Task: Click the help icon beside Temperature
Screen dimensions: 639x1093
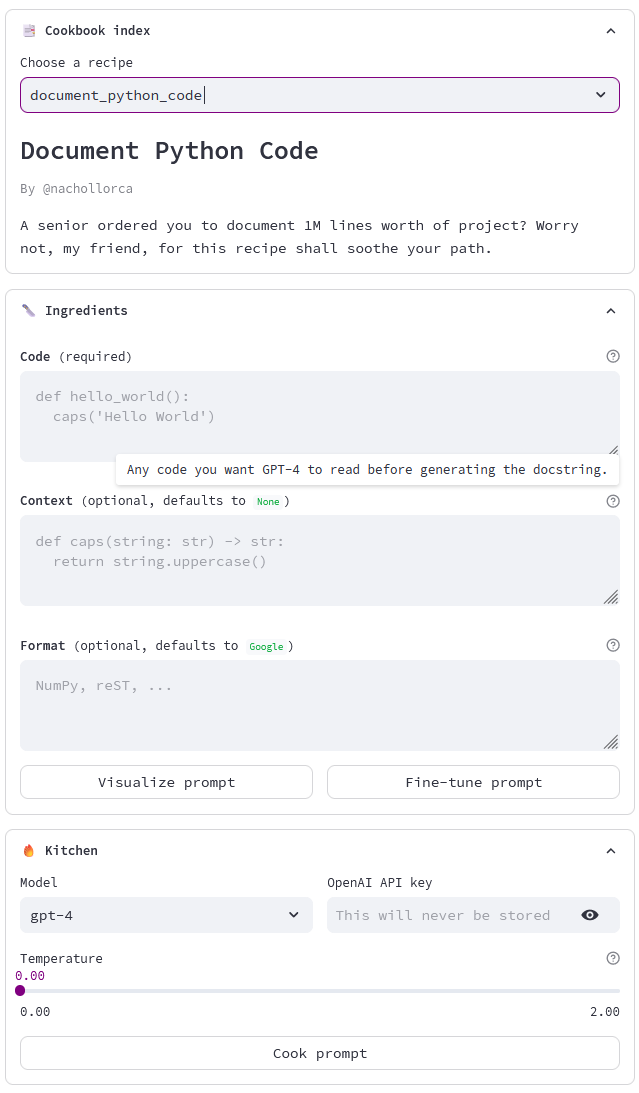Action: click(x=613, y=958)
